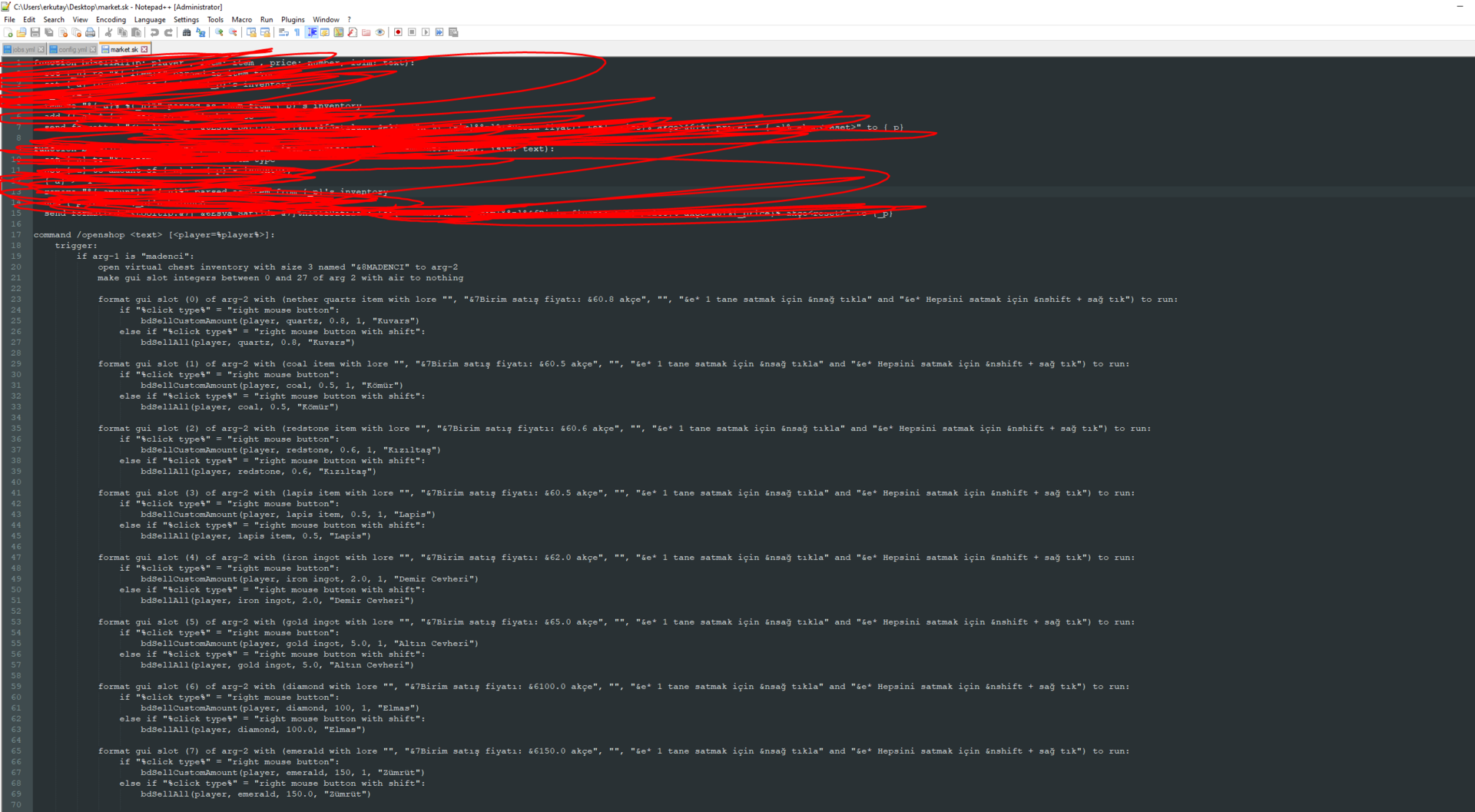Click the Print icon
This screenshot has width=1475, height=812.
click(x=90, y=32)
